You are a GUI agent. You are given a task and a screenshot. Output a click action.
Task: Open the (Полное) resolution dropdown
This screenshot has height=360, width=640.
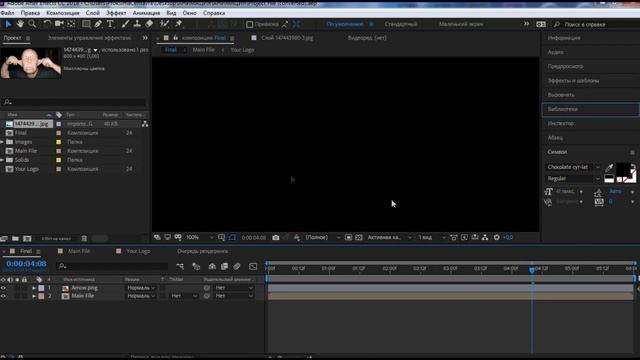click(323, 237)
